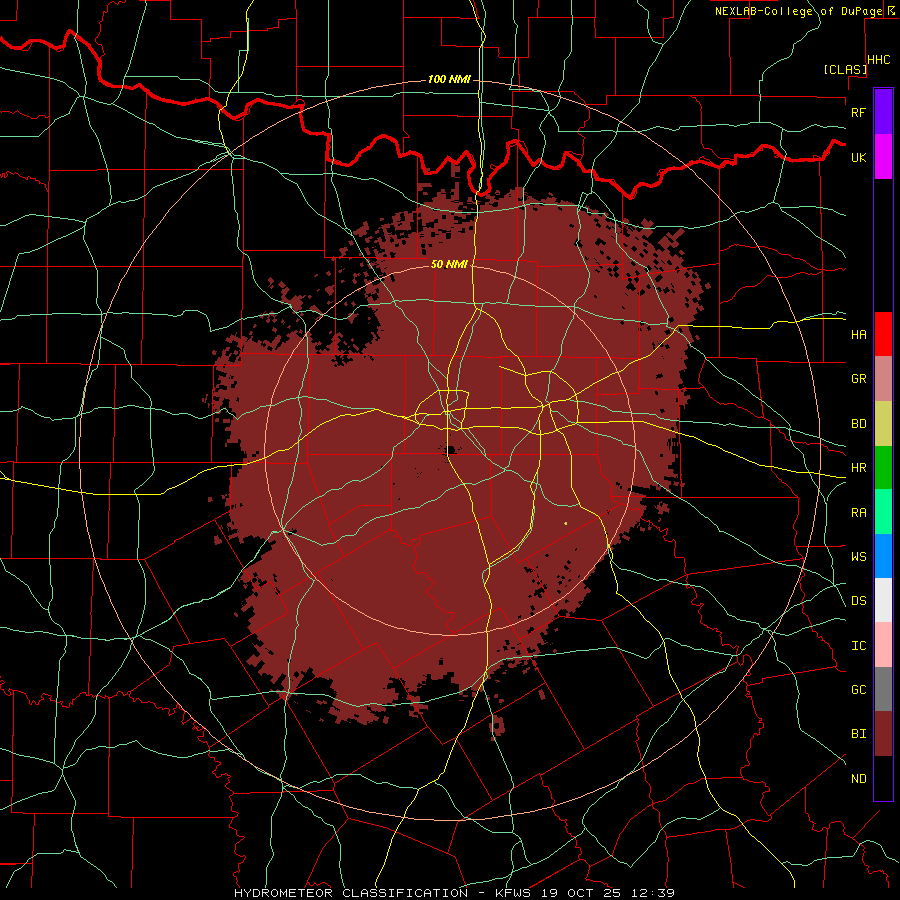Click the GC legend label
900x900 pixels.
pos(859,690)
